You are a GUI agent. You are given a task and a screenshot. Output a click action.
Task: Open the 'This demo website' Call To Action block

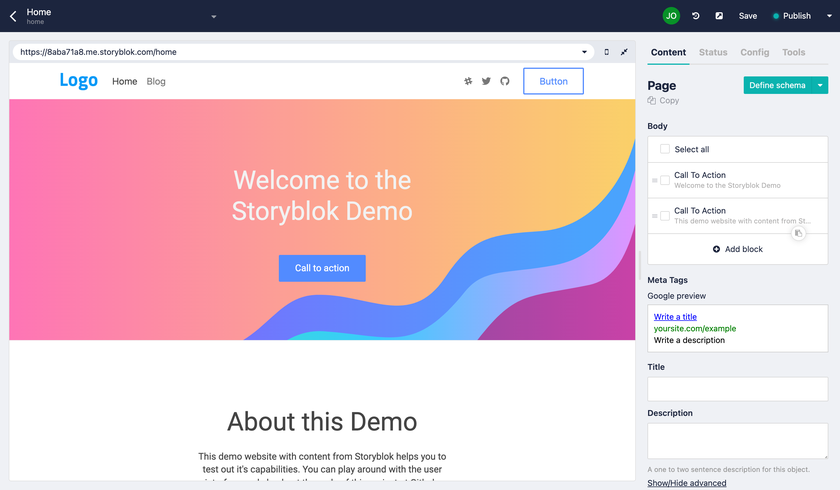tap(738, 216)
